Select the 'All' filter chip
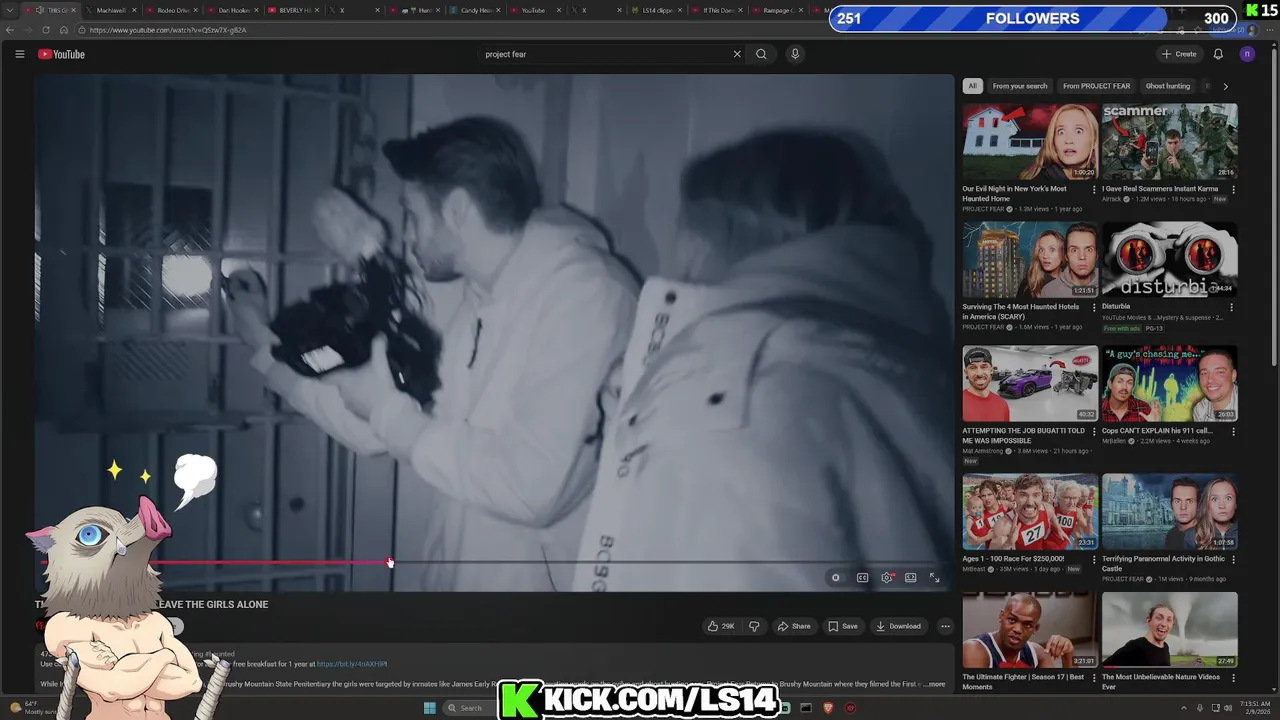Image resolution: width=1280 pixels, height=720 pixels. pos(972,86)
